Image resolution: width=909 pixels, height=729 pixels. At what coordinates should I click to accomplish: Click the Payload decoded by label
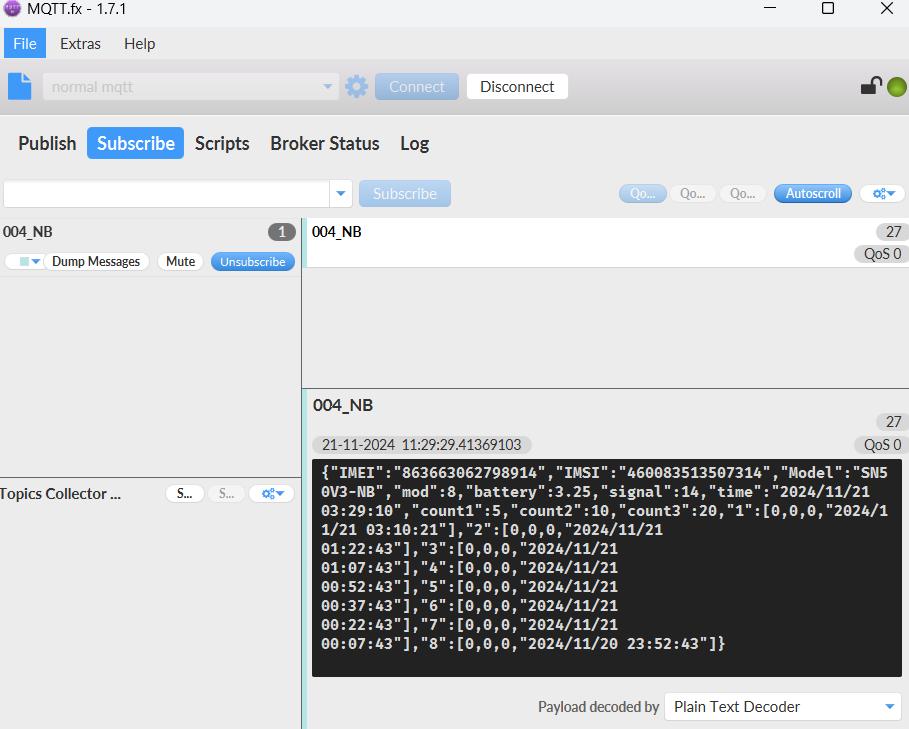tap(598, 707)
